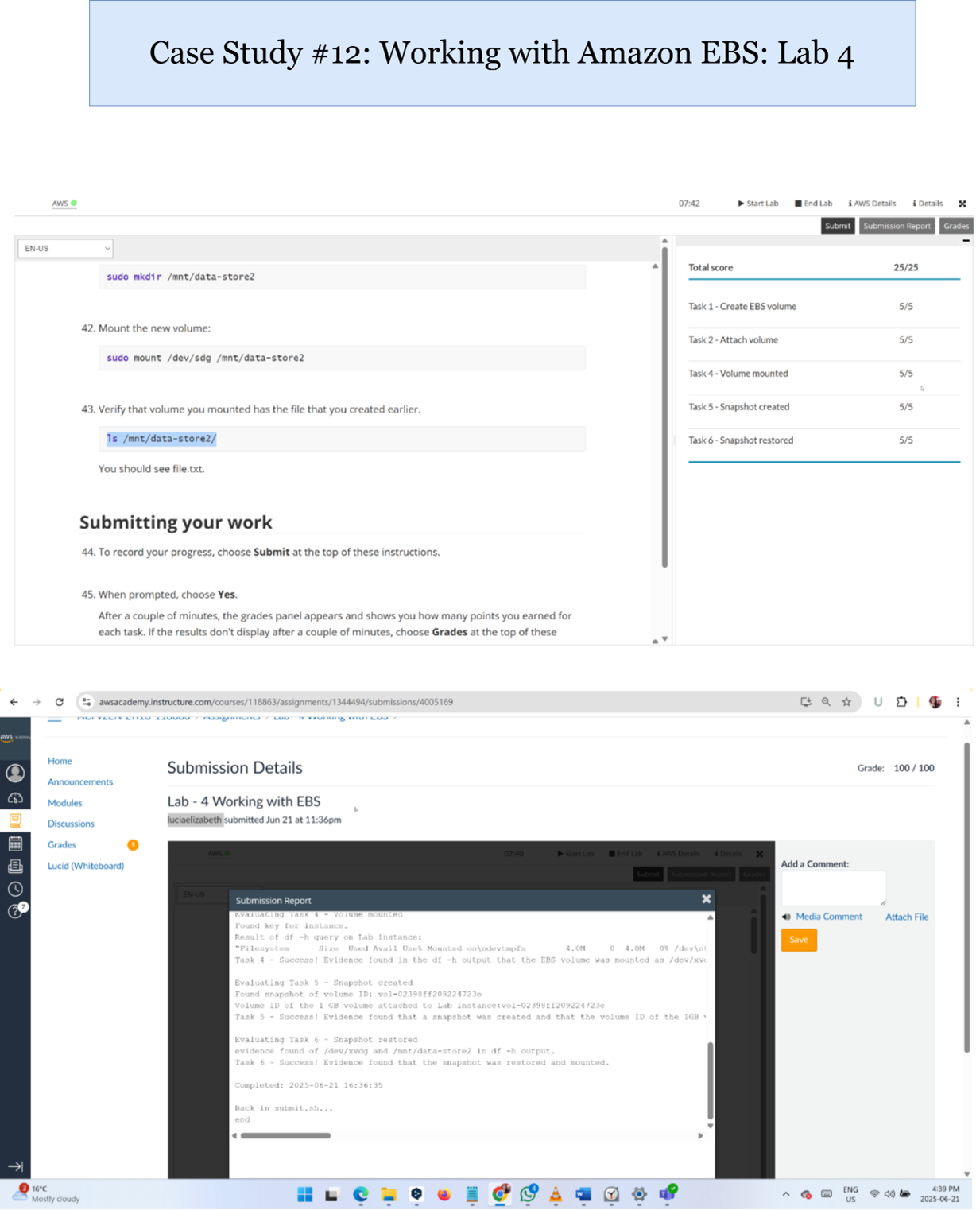Show hidden tray icons chevron
The image size is (980, 1210).
[785, 1194]
